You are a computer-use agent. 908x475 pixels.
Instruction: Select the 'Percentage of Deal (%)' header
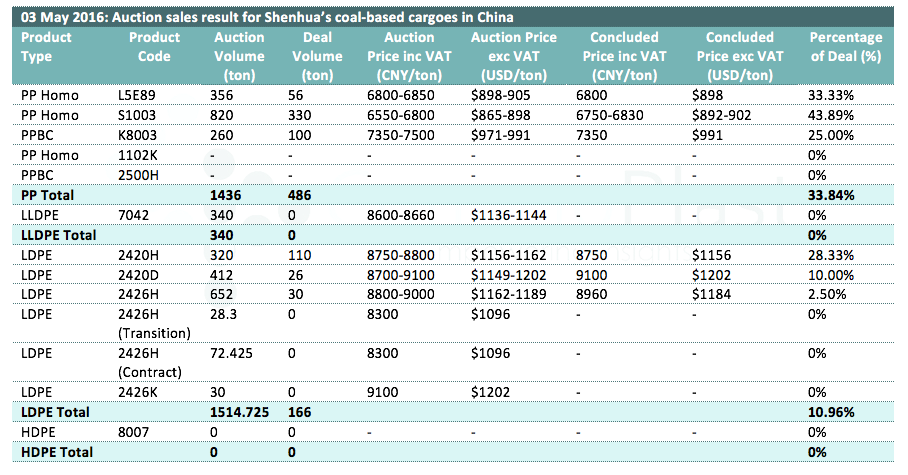[846, 47]
